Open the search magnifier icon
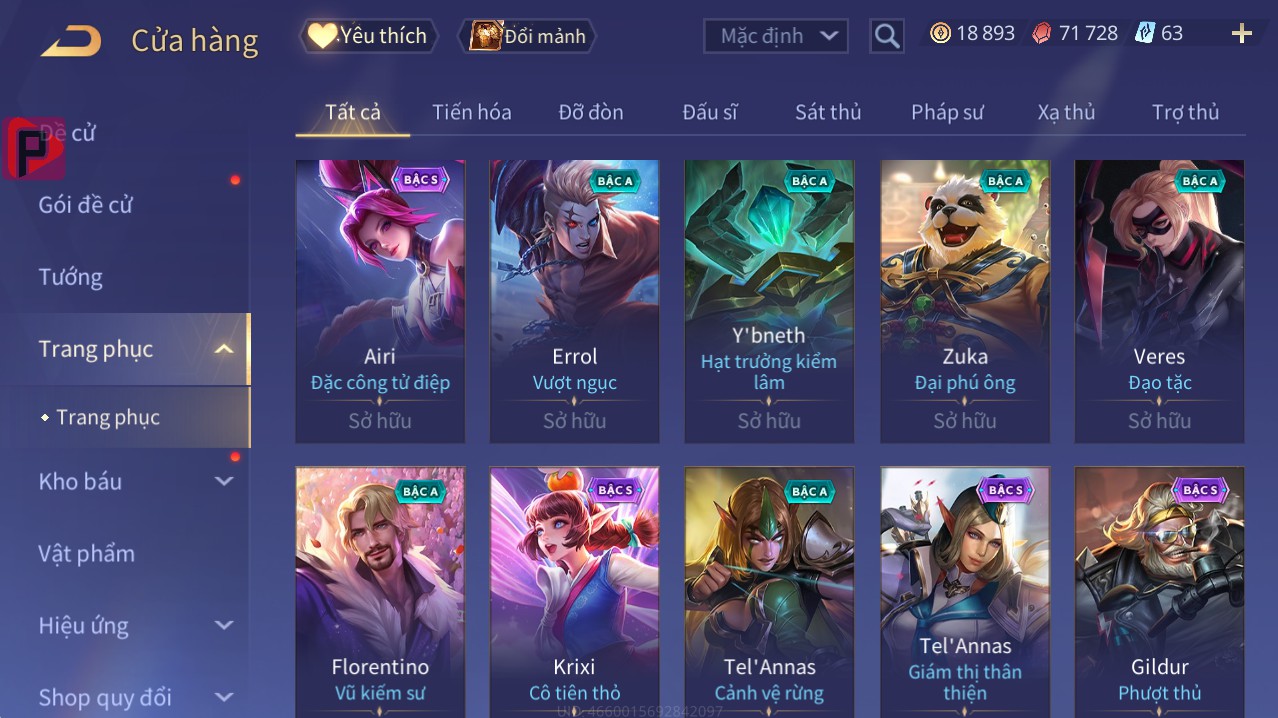 pos(886,36)
